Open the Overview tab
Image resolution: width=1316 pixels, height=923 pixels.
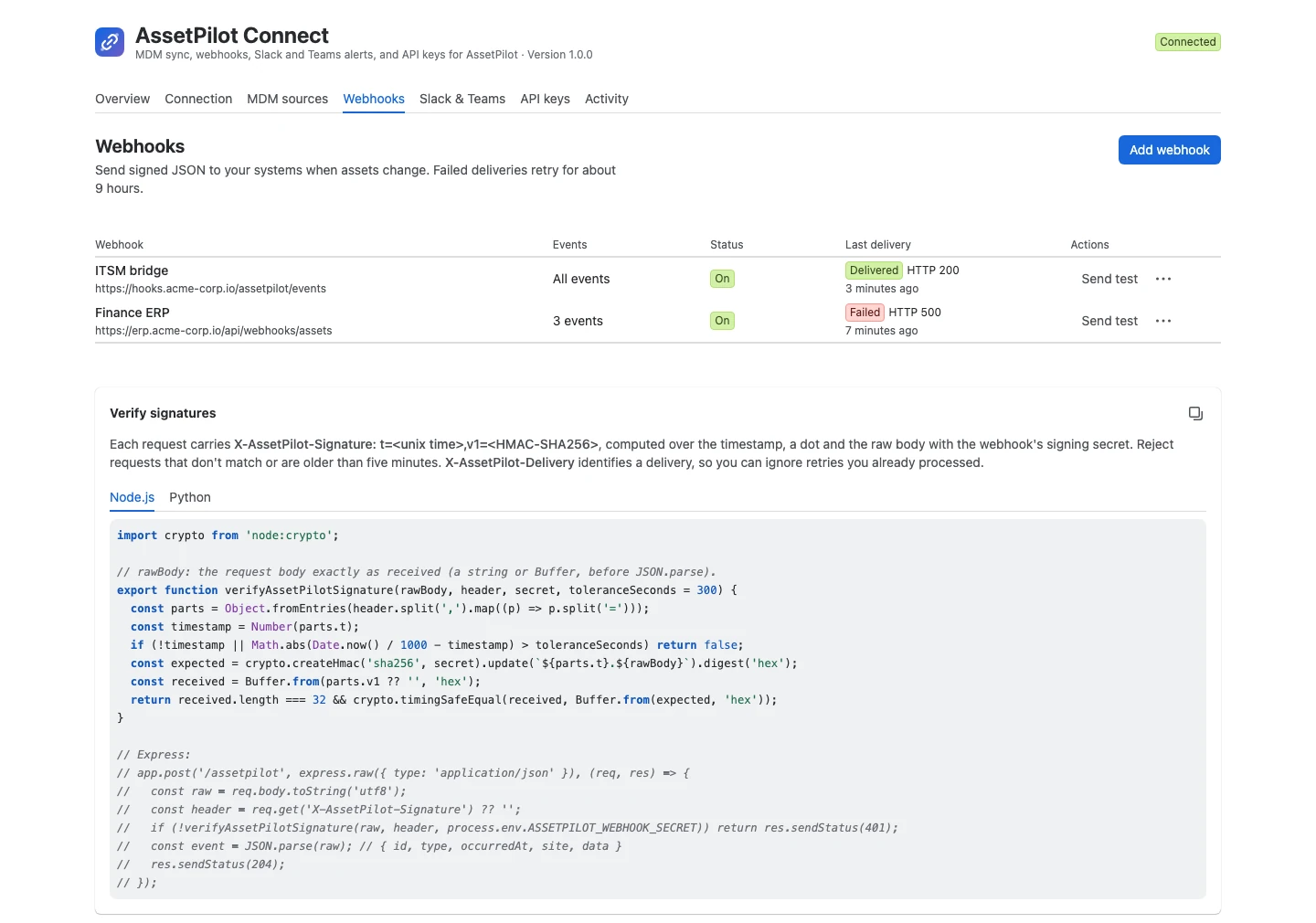point(122,99)
